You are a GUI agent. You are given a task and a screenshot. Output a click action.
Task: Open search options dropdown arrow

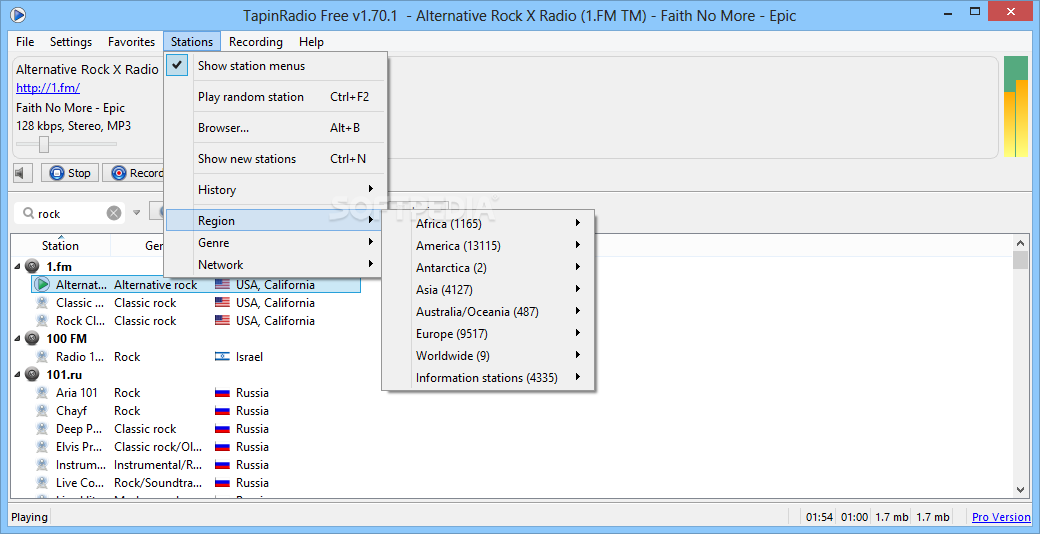[137, 213]
